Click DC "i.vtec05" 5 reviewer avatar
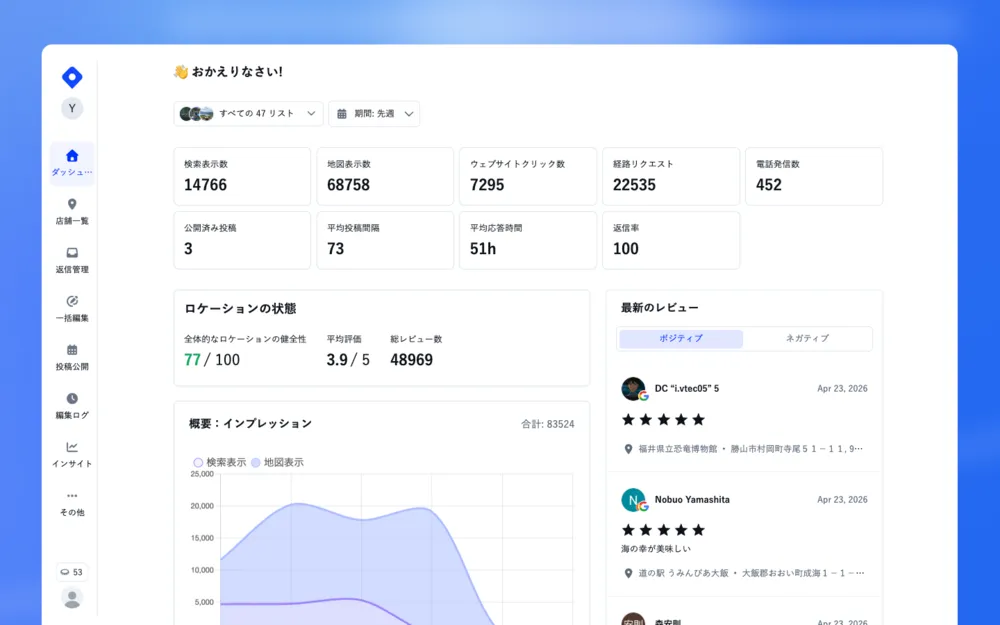This screenshot has height=625, width=1000. tap(633, 388)
